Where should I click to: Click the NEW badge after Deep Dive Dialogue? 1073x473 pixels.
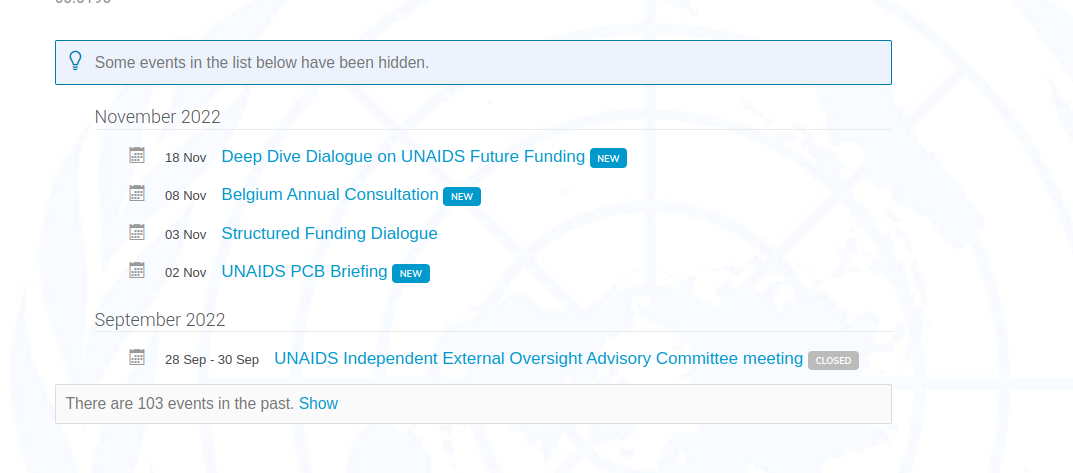click(608, 158)
